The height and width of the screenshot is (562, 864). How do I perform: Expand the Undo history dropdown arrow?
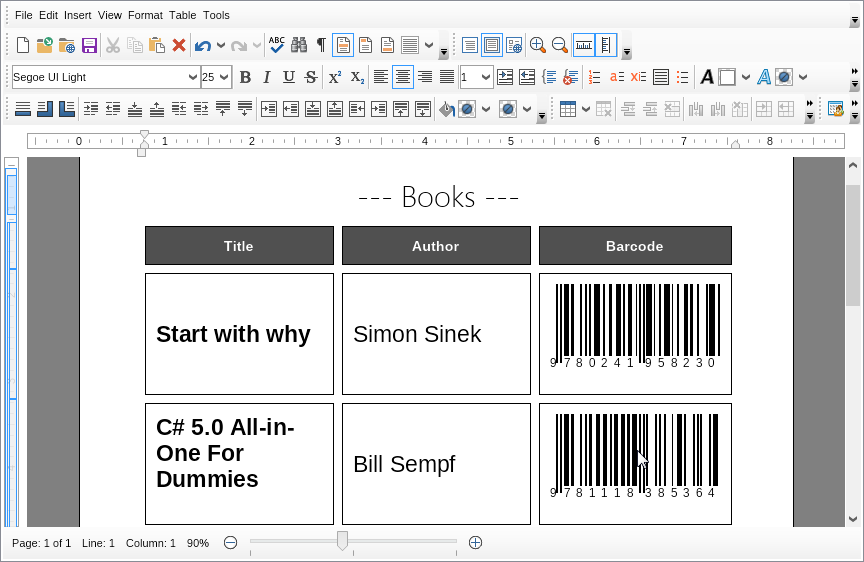(x=221, y=45)
